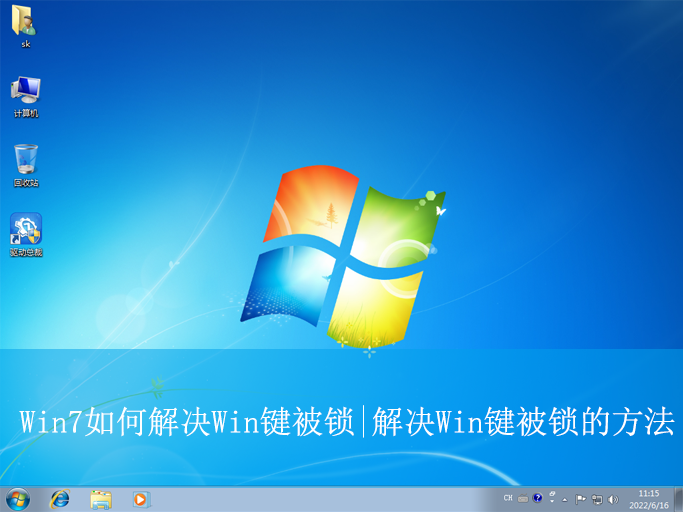The height and width of the screenshot is (512, 683).
Task: Click the 回收站 Recycle Bin icon
Action: 25,159
